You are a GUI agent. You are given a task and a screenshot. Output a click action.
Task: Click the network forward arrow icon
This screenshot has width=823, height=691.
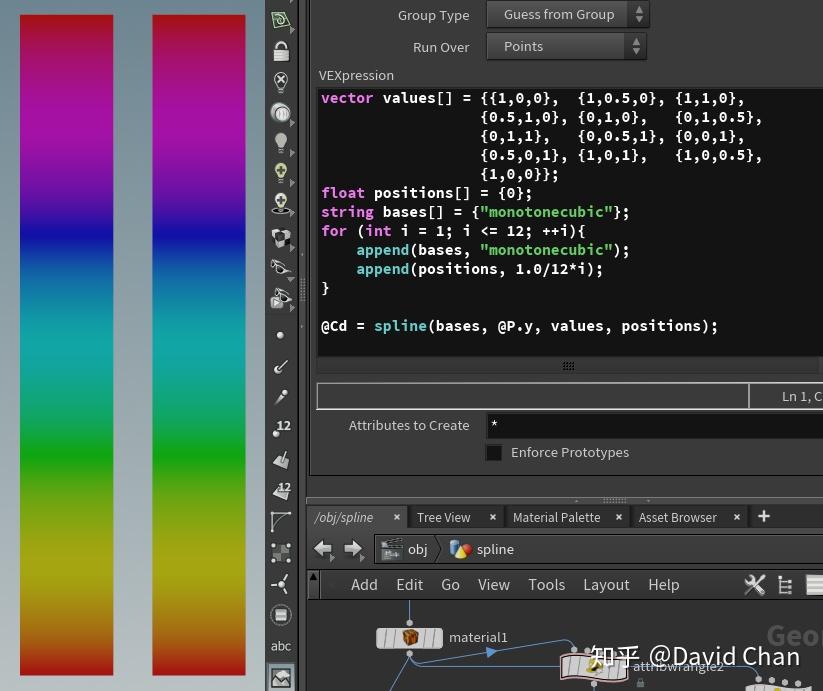(352, 549)
